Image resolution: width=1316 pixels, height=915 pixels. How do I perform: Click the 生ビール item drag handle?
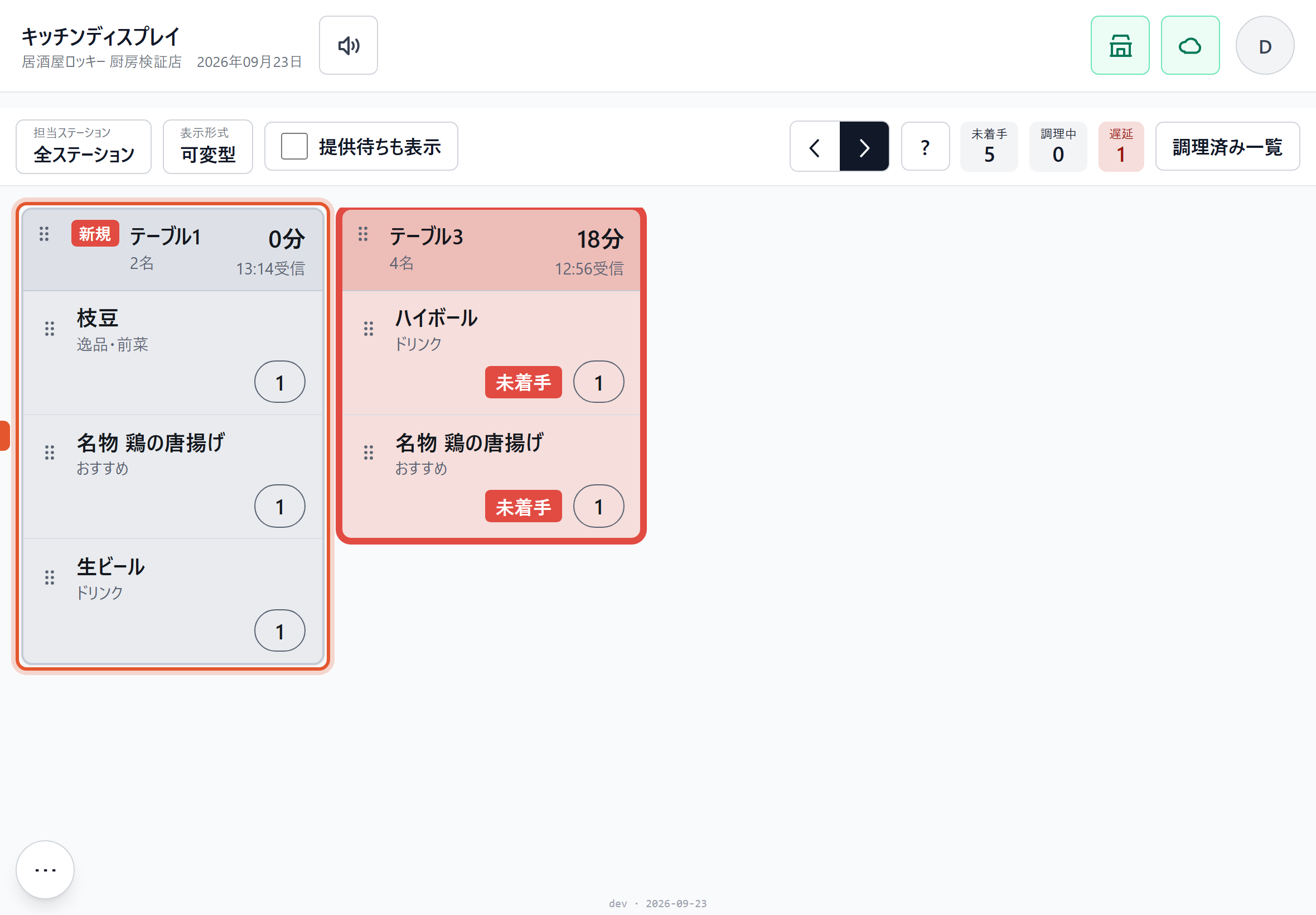[x=50, y=577]
